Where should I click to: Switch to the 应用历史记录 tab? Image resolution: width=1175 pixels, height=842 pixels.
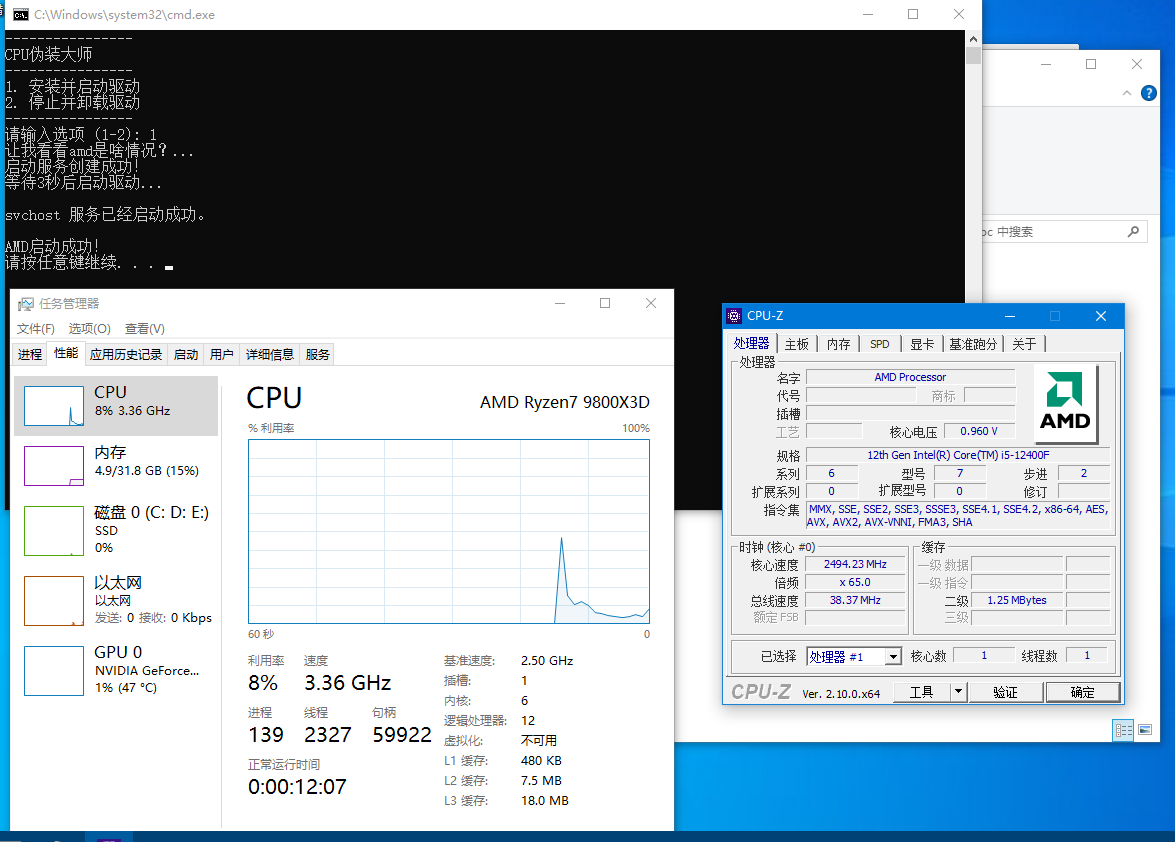tap(126, 354)
